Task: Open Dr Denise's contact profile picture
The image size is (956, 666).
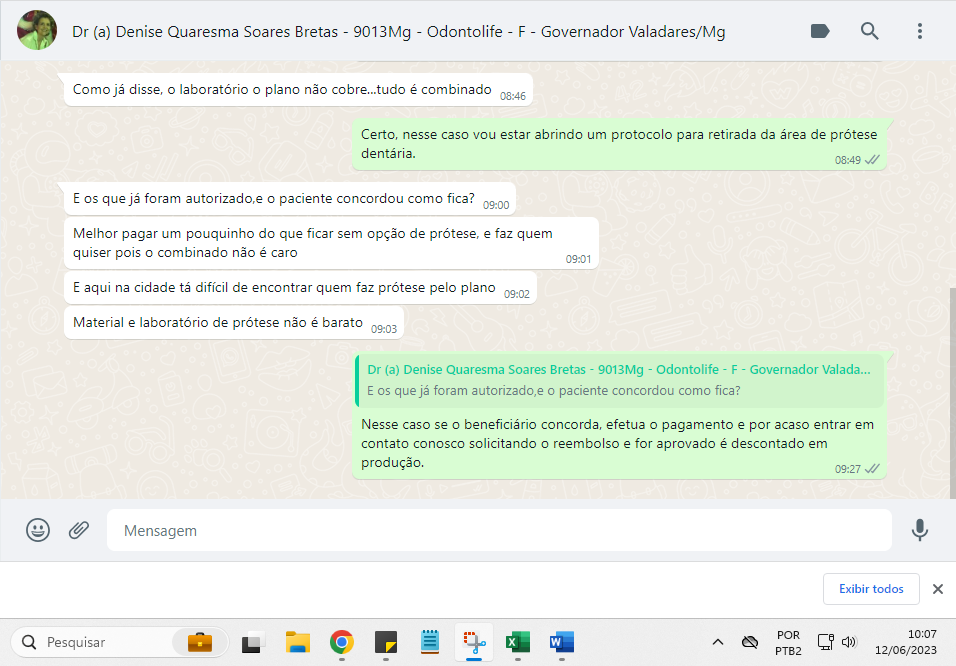Action: tap(38, 31)
